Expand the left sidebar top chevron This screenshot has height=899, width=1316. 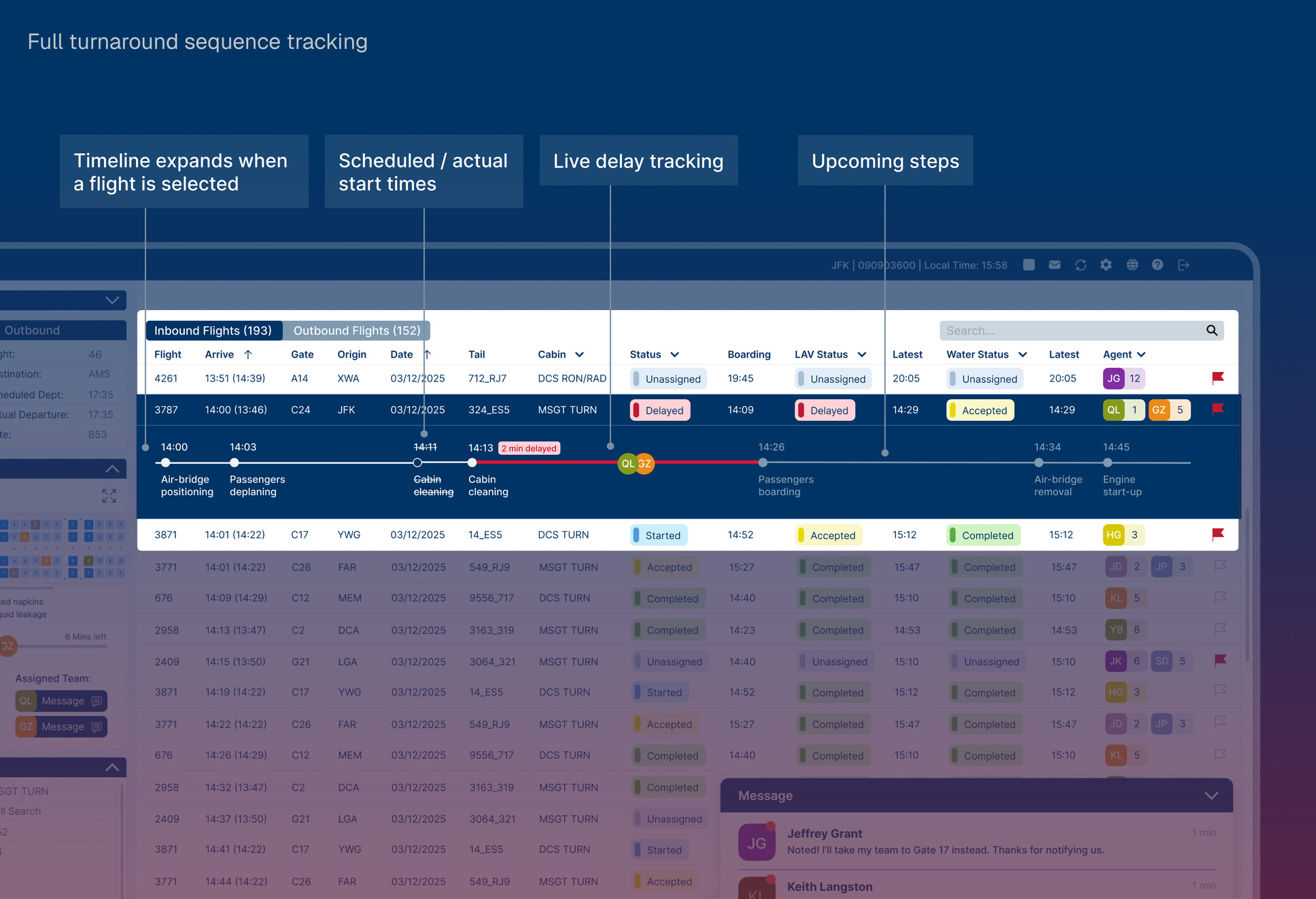[112, 300]
